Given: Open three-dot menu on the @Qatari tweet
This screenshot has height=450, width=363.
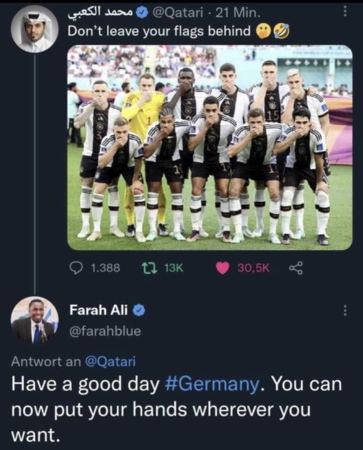Looking at the screenshot, I should pyautogui.click(x=345, y=12).
